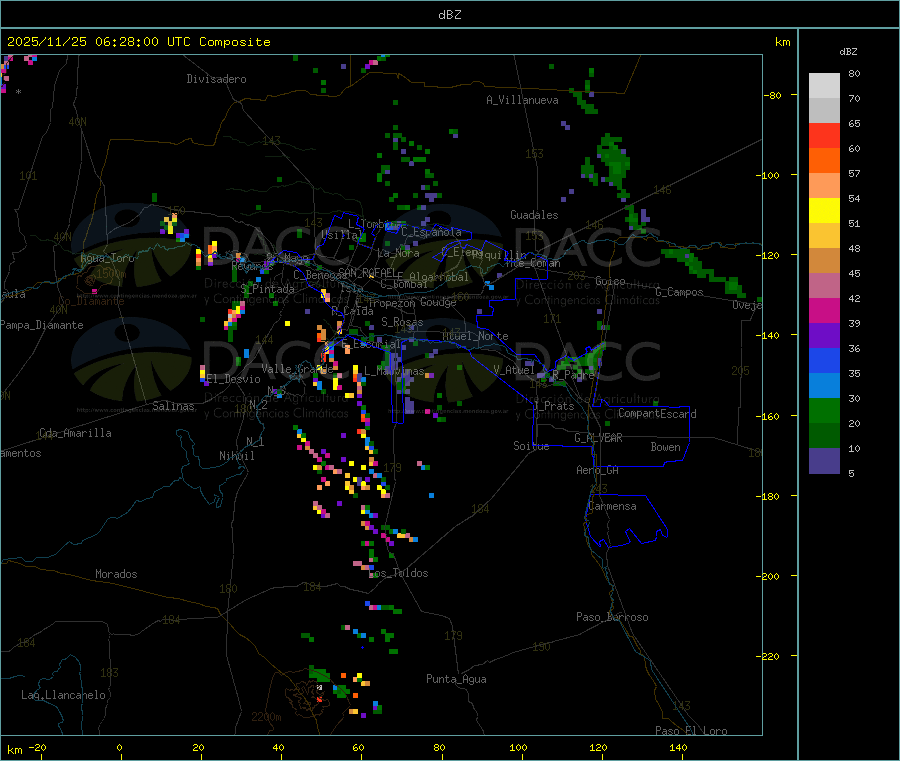Image resolution: width=900 pixels, height=761 pixels.
Task: Click the Divisadero map label
Action: click(x=216, y=79)
